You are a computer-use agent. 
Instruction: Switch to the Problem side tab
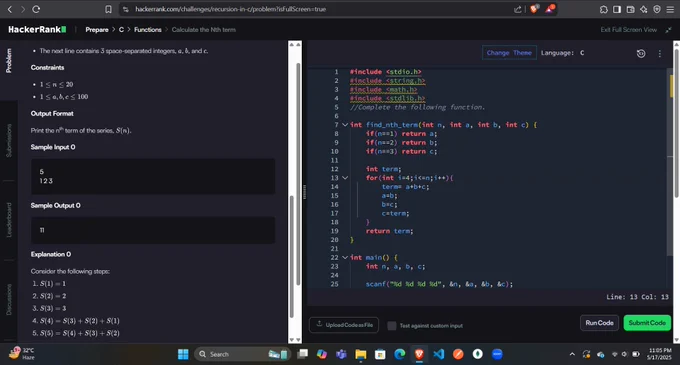click(9, 60)
